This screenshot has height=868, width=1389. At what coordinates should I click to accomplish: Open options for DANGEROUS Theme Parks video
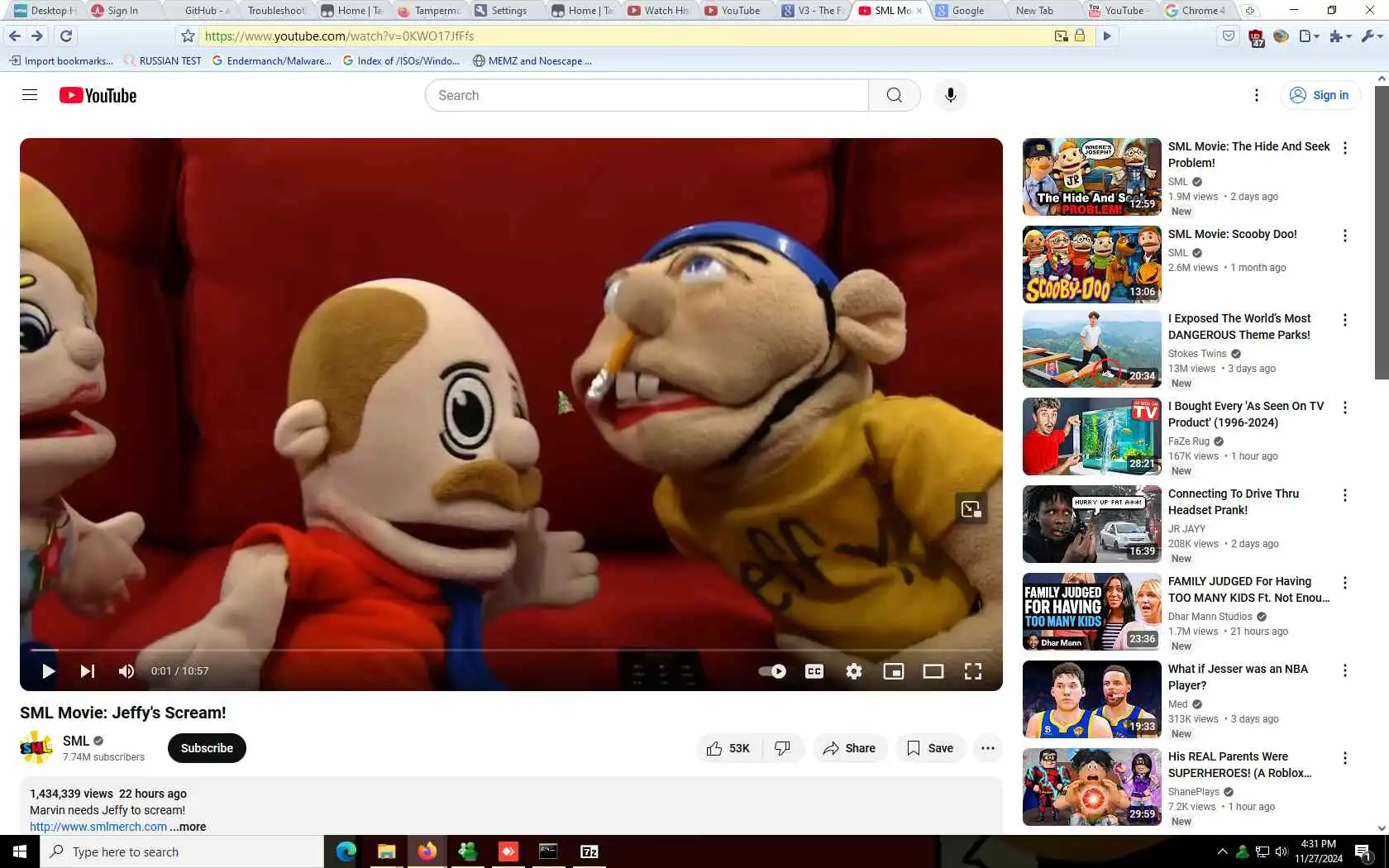point(1345,320)
